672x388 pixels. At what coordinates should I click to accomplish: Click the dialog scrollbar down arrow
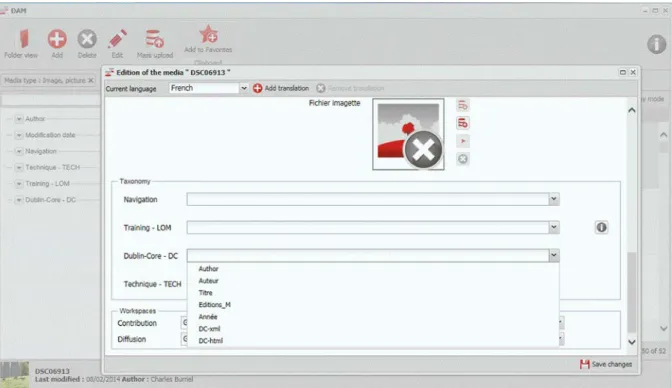point(632,342)
